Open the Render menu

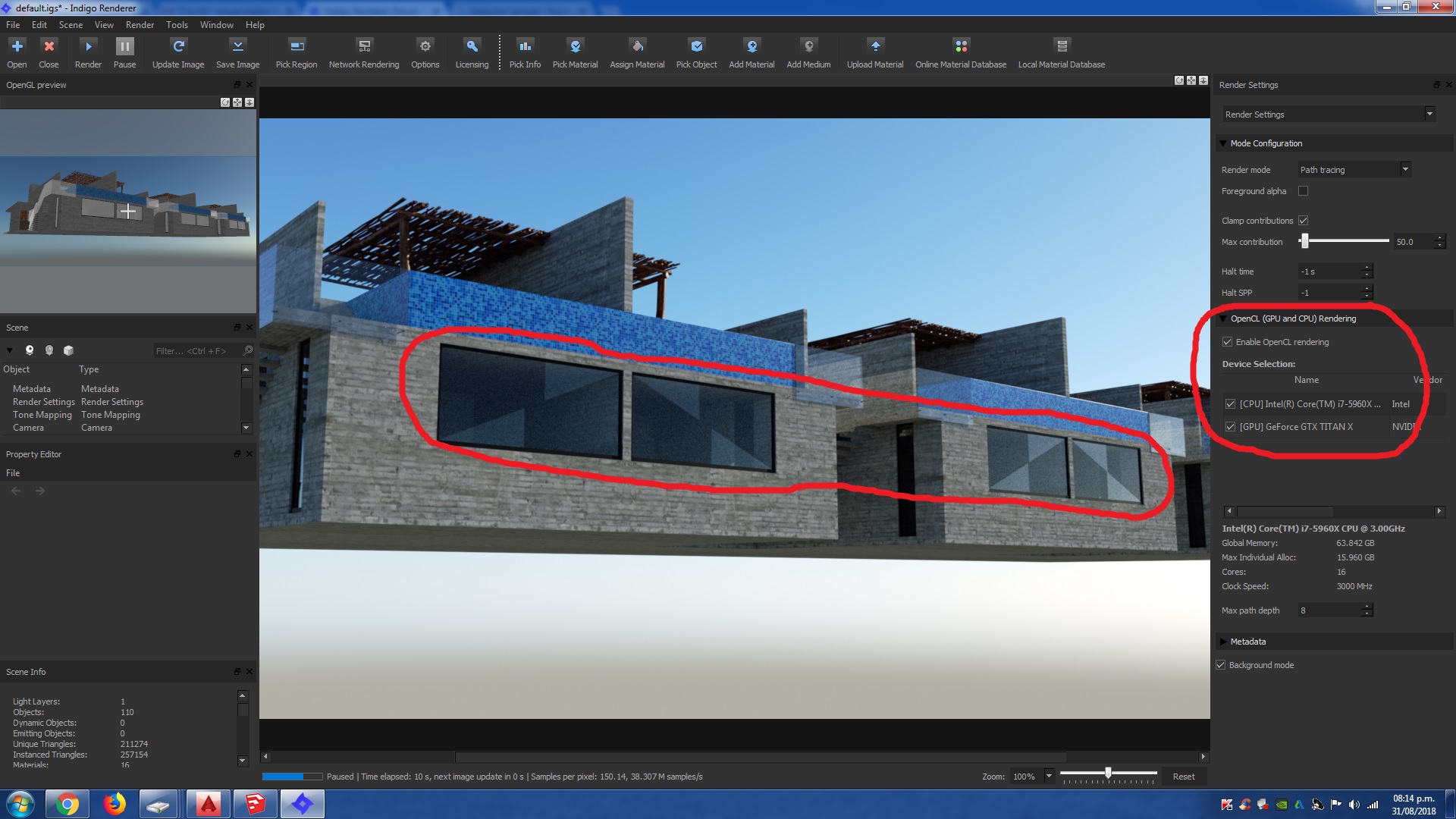140,25
